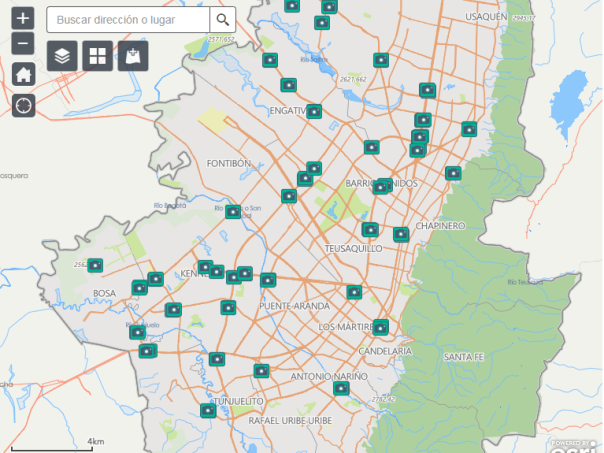604x453 pixels.
Task: Open camera marker near Tunjuelito label
Action: point(208,410)
